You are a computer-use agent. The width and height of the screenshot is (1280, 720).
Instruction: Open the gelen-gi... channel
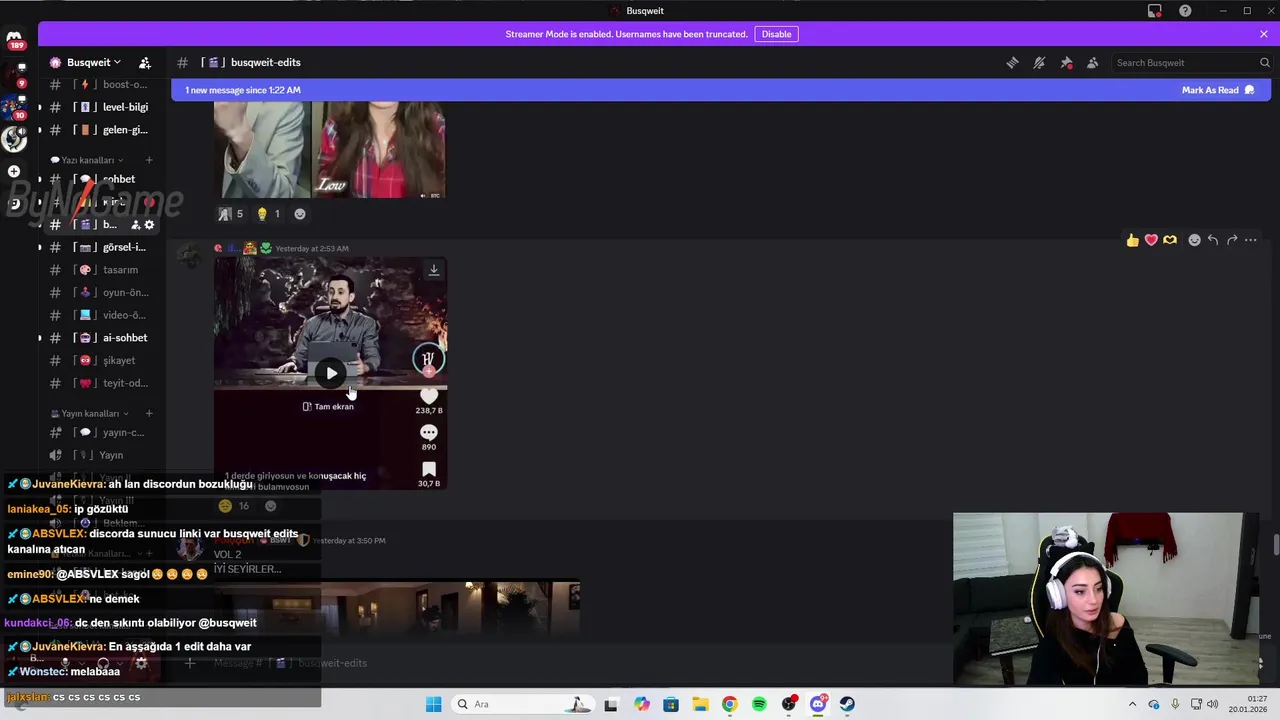click(x=102, y=130)
